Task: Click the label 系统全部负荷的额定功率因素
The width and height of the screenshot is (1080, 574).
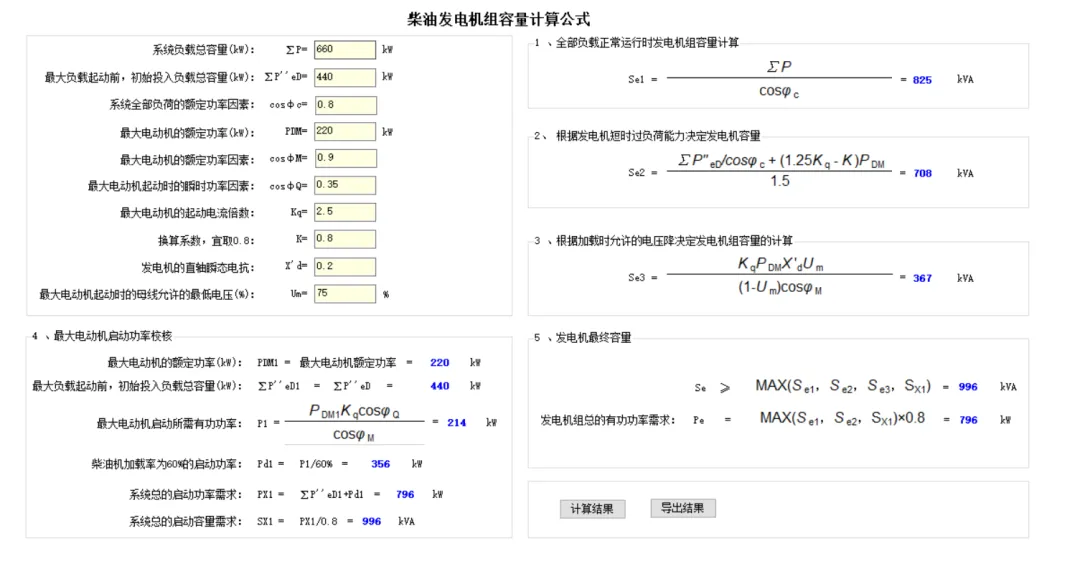Action: click(x=182, y=105)
